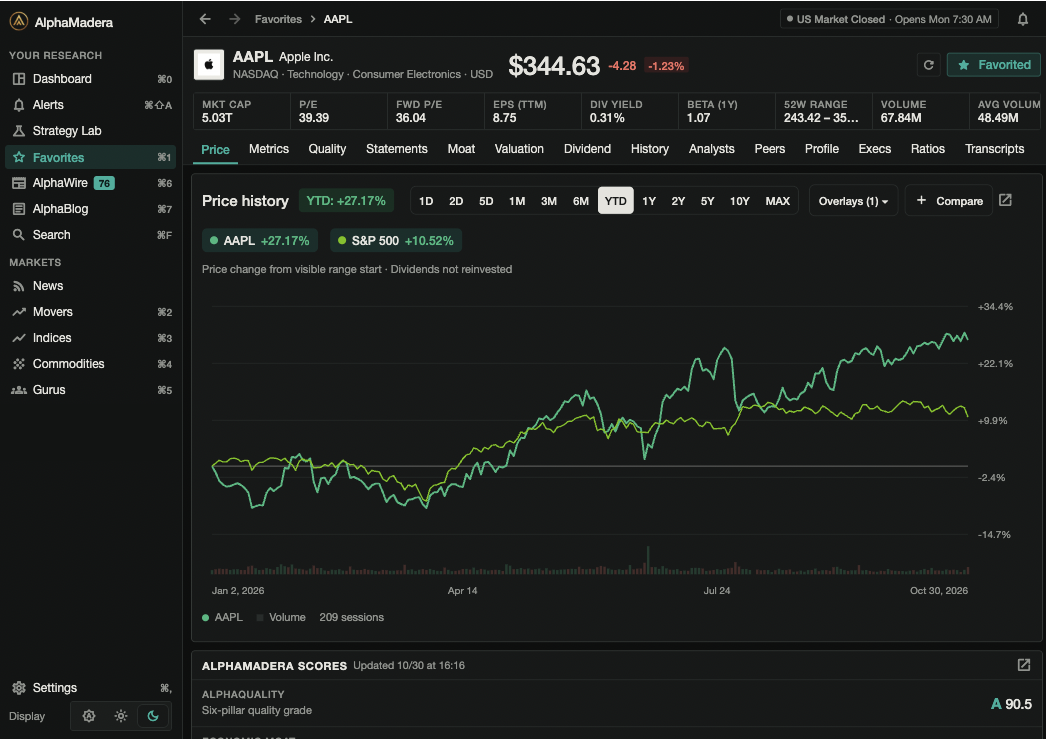Open Search in the sidebar
1046x739 pixels.
coord(91,235)
